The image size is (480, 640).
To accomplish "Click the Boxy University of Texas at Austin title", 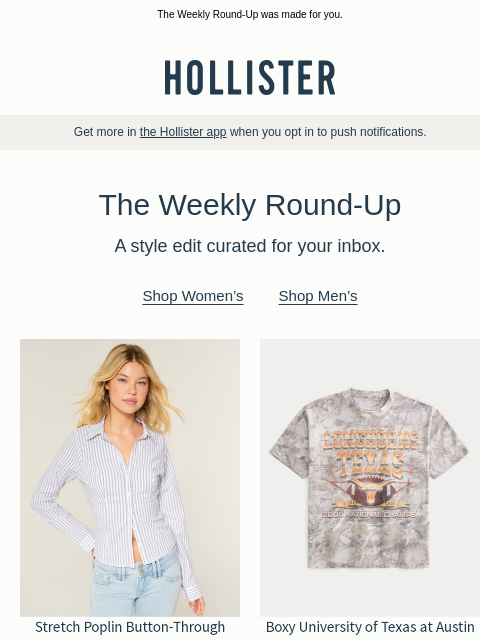I will pos(370,627).
